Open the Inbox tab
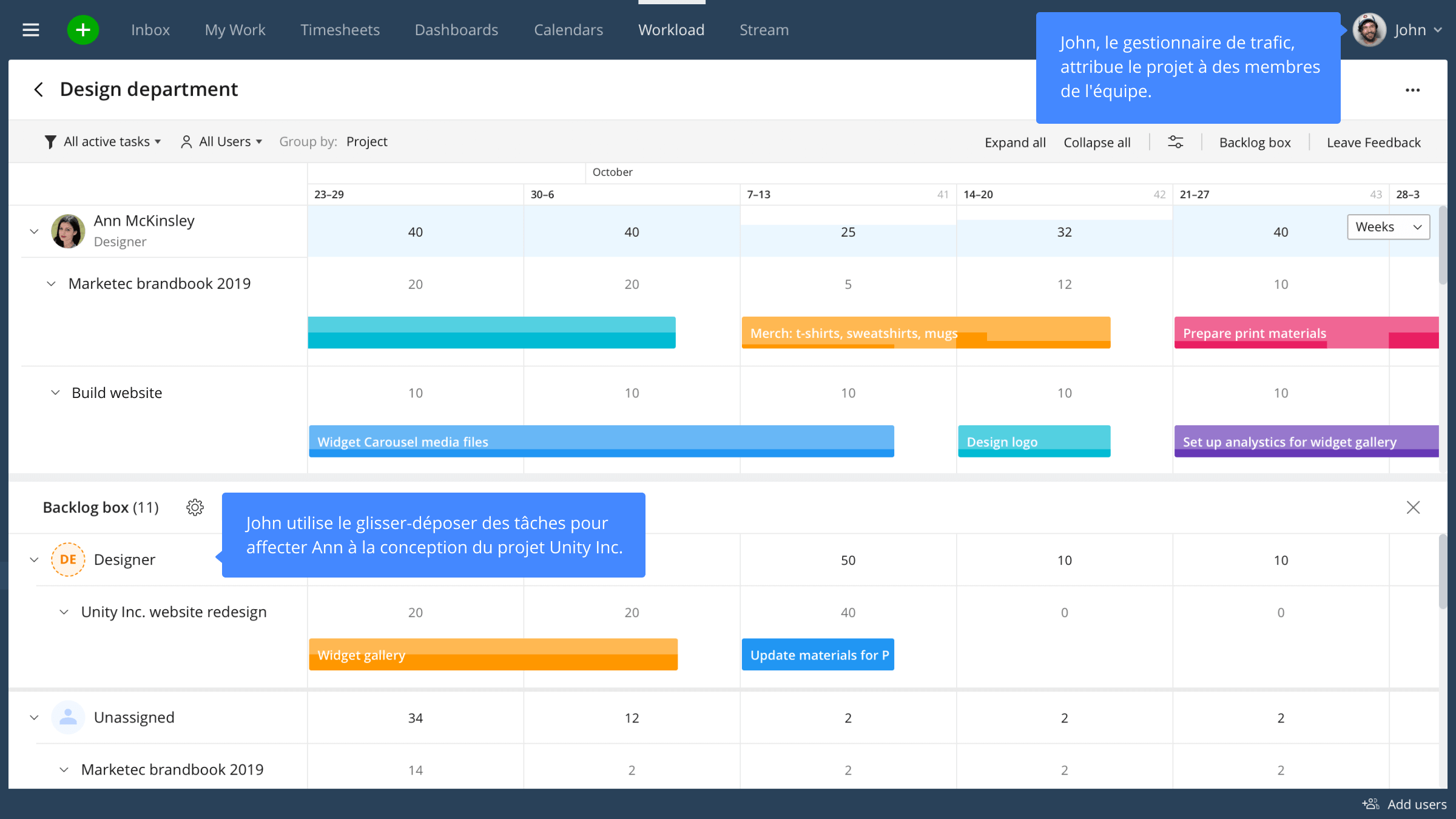 150,30
